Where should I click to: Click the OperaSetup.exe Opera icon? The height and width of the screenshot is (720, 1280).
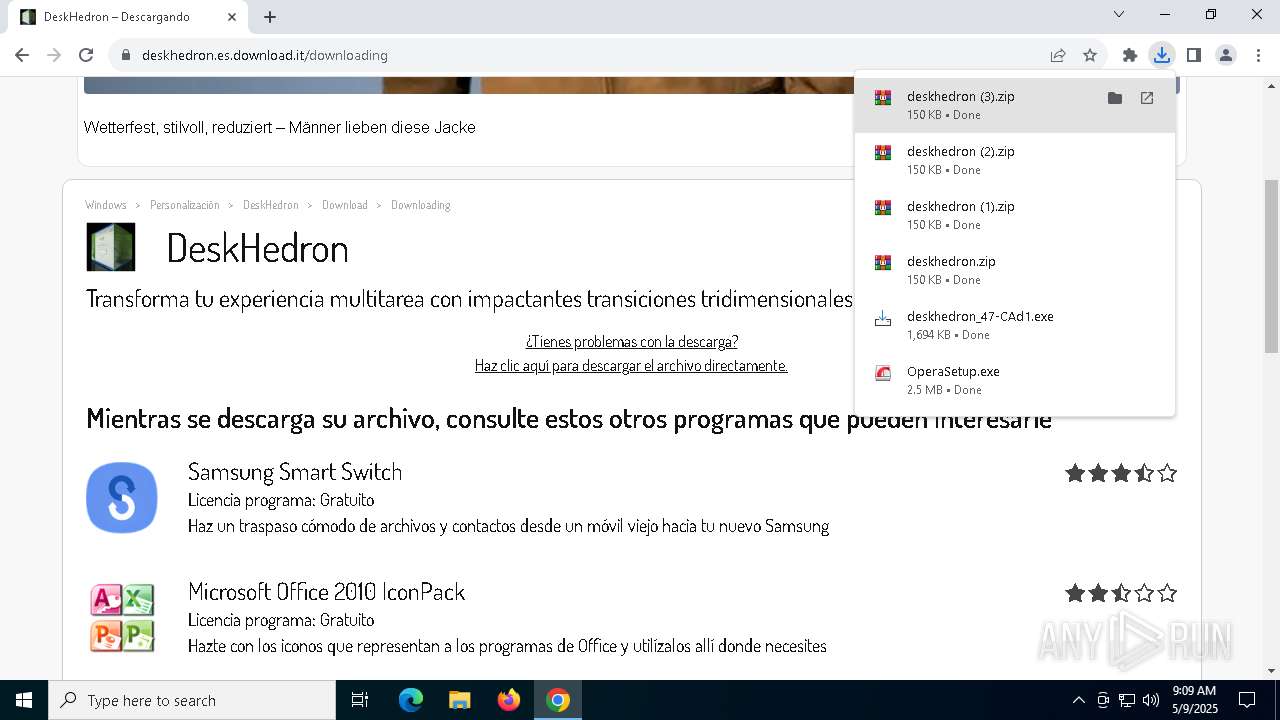(x=883, y=373)
